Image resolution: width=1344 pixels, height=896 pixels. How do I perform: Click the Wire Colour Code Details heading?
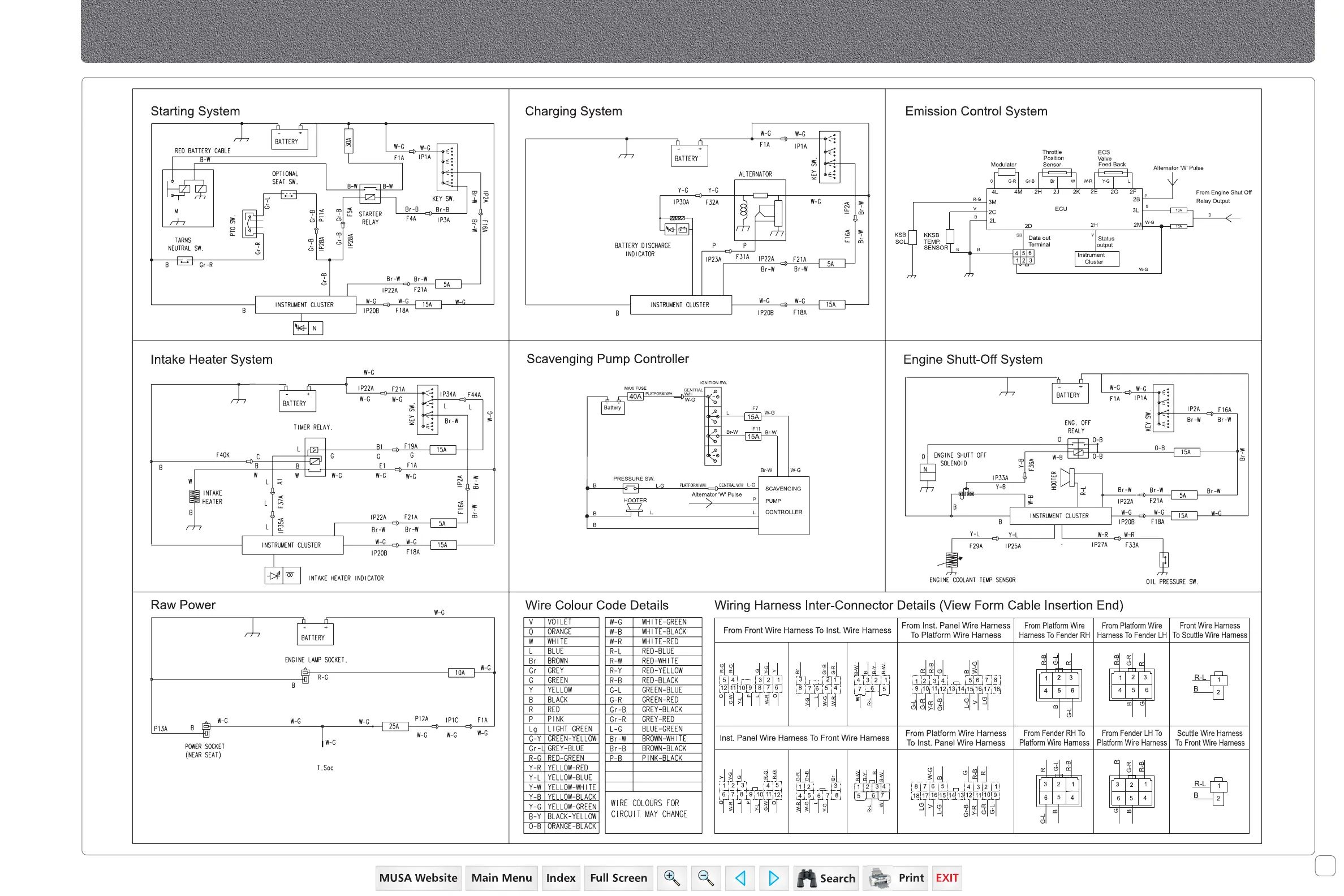pos(597,605)
